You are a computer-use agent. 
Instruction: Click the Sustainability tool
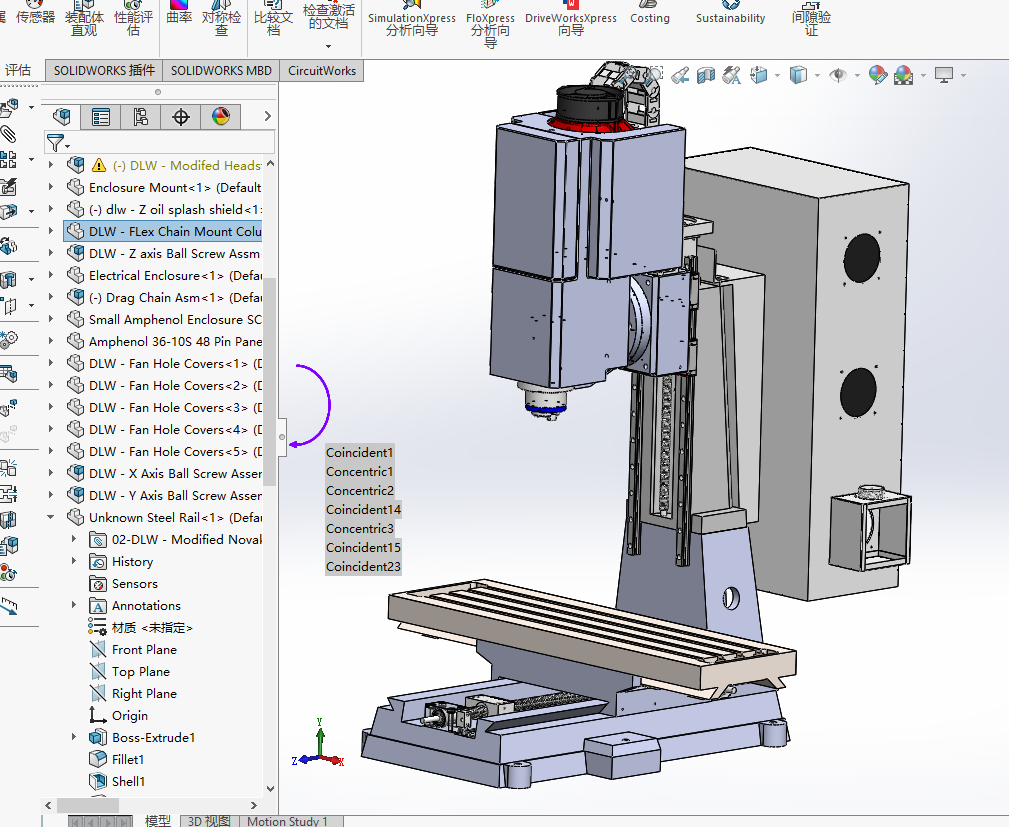tap(730, 14)
